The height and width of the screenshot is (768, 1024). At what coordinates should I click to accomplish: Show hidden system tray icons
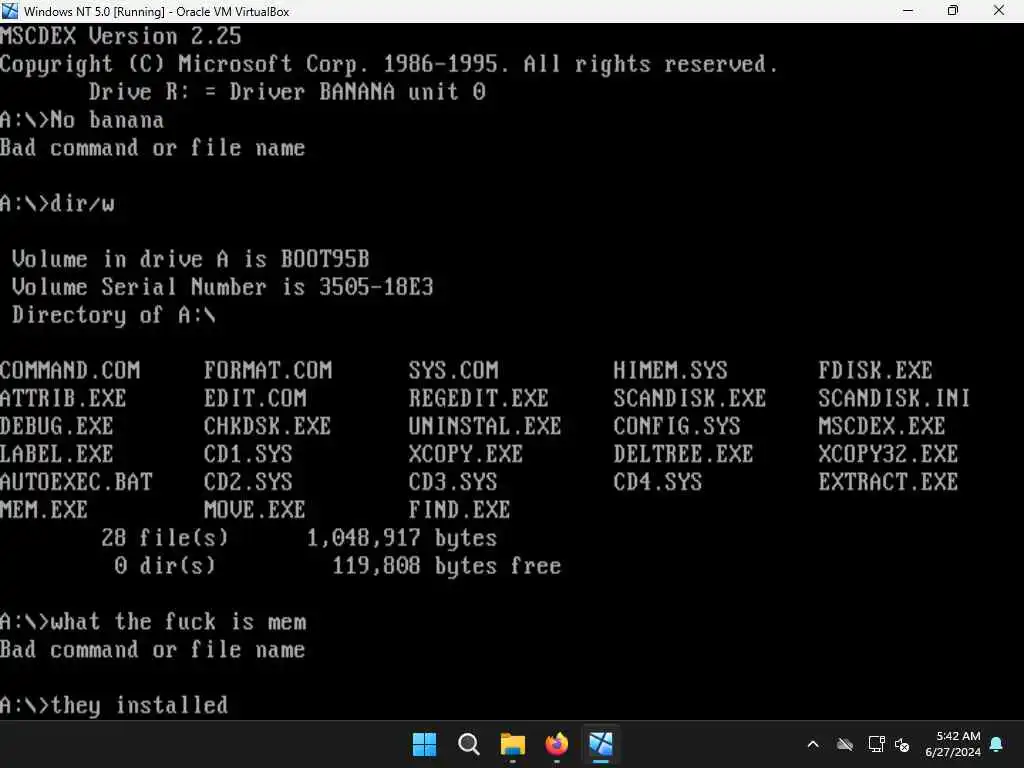coord(813,744)
